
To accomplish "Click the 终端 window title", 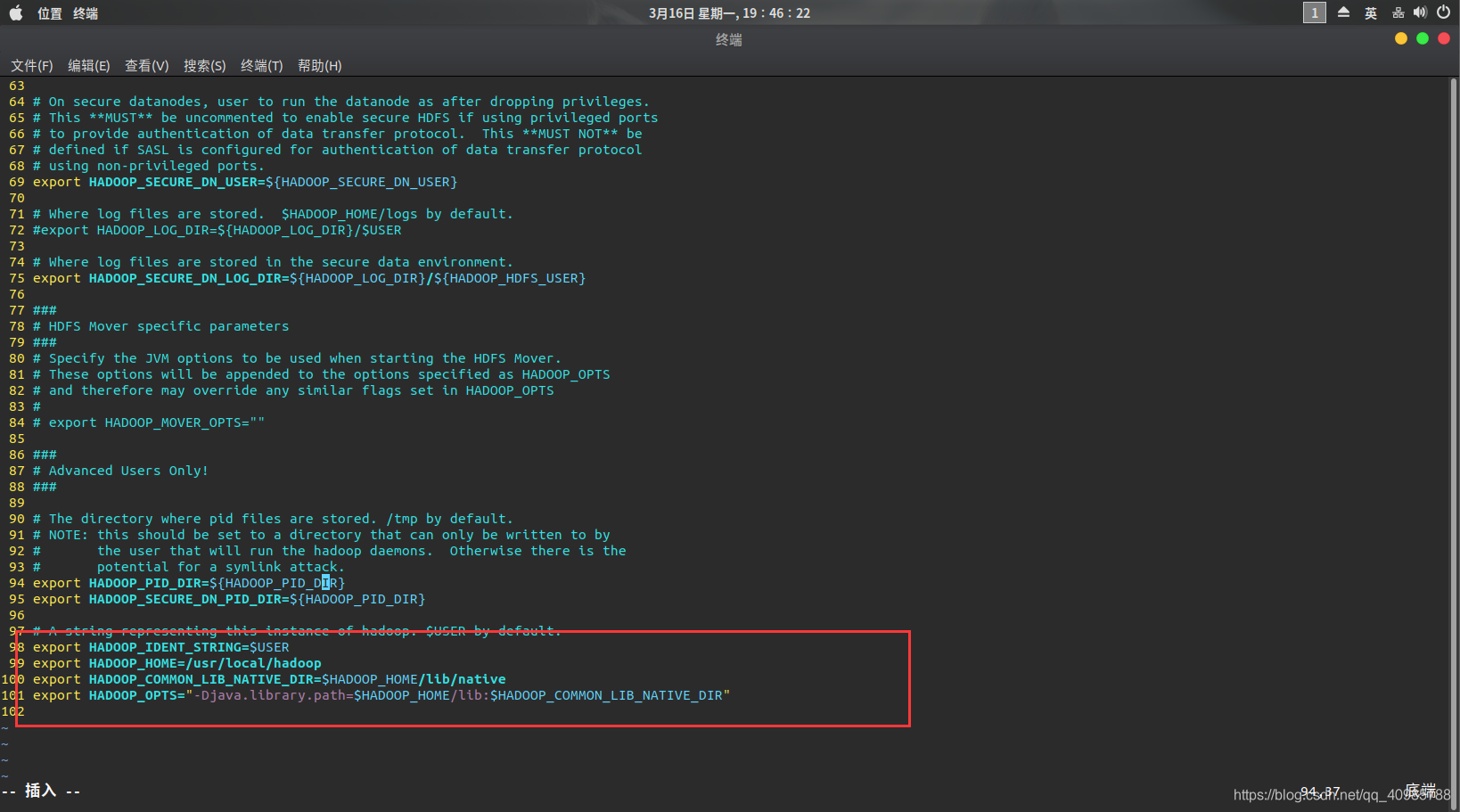I will point(729,39).
